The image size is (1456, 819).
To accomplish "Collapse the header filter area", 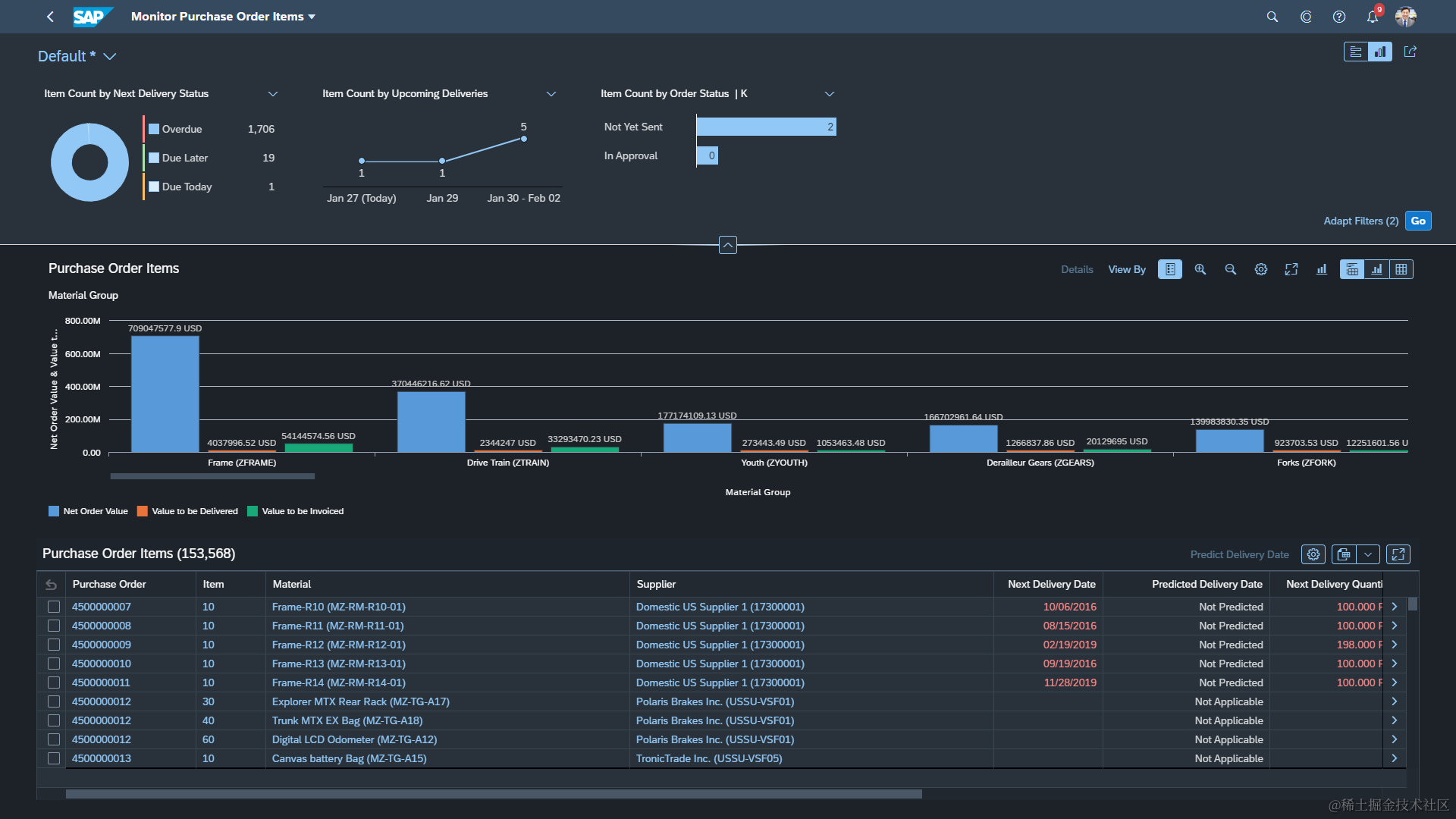I will tap(727, 245).
